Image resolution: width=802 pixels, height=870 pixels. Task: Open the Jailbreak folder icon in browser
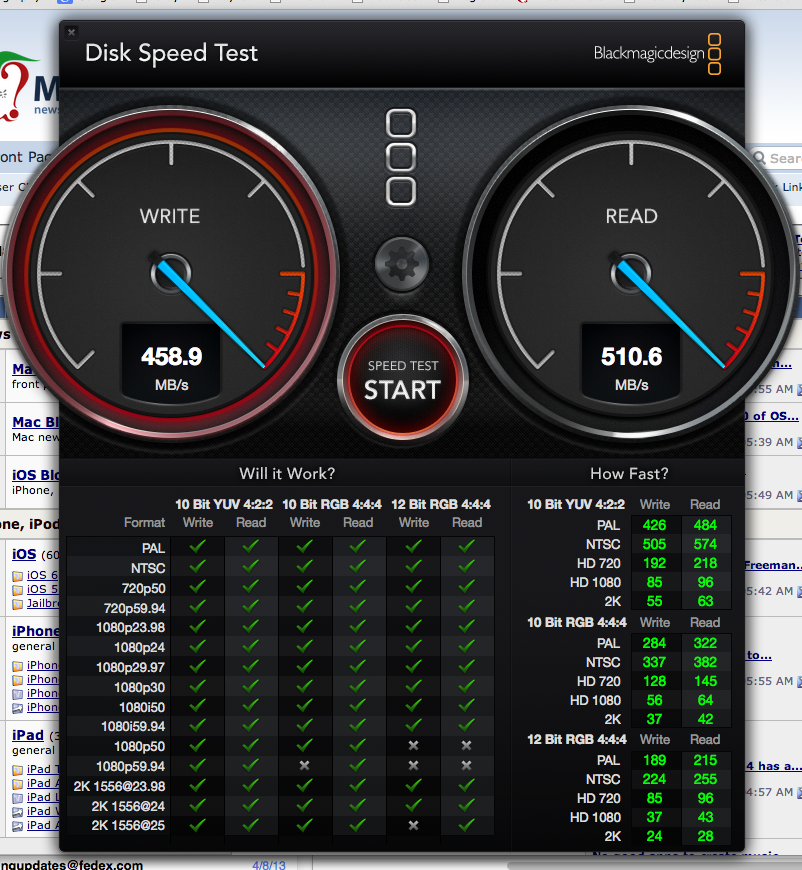tap(18, 604)
